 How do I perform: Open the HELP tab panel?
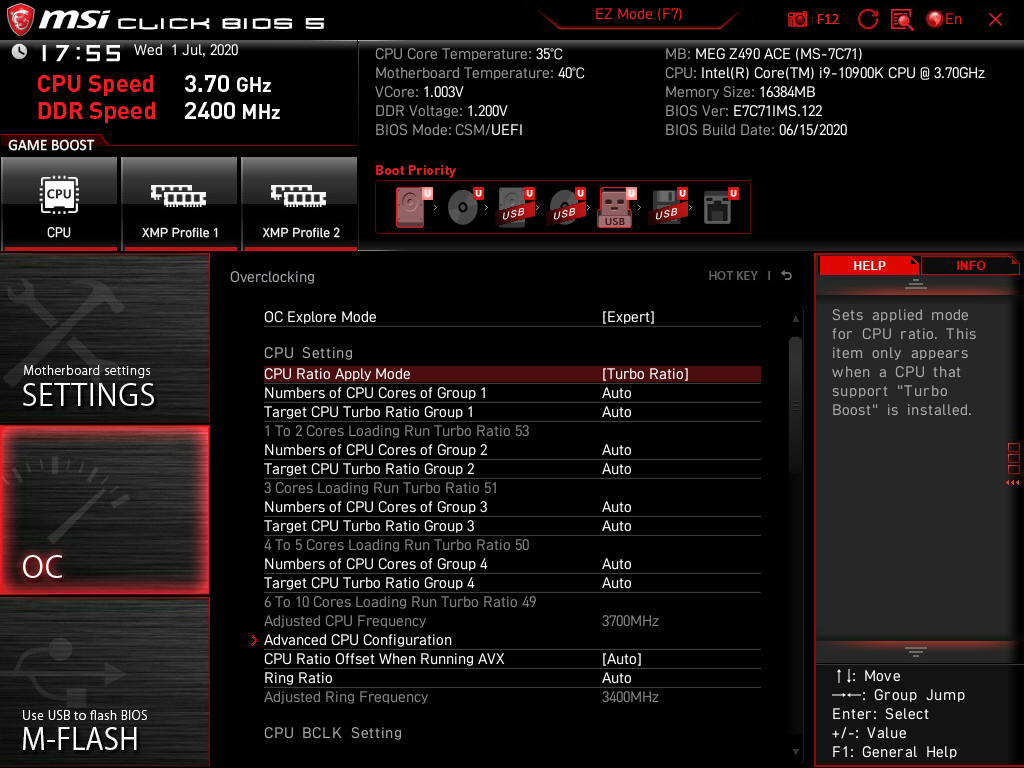point(868,265)
